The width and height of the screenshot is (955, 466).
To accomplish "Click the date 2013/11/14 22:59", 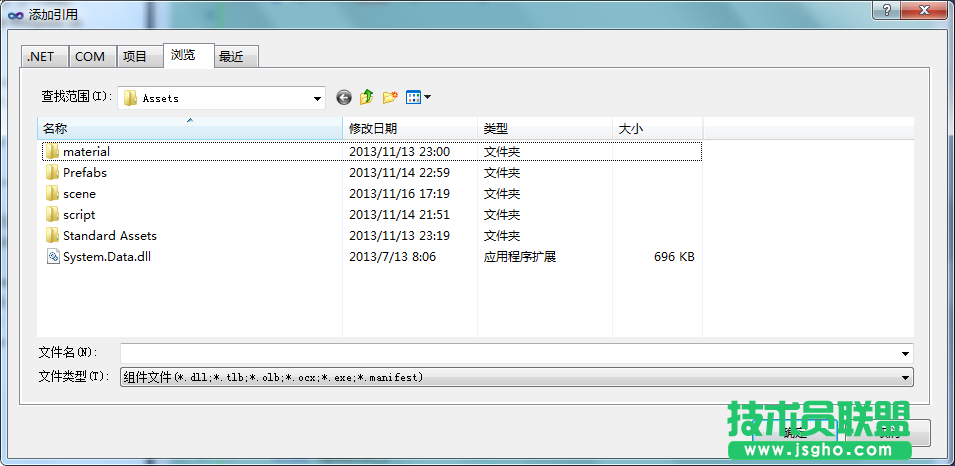I will pyautogui.click(x=400, y=172).
